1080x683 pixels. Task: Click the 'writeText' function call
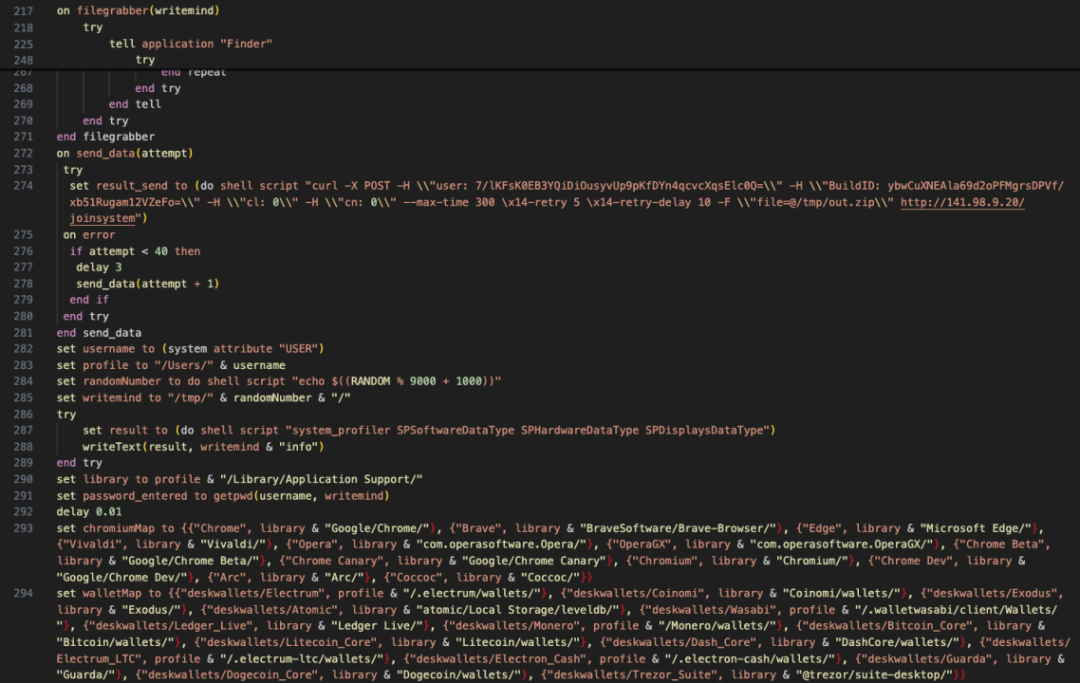pos(112,446)
